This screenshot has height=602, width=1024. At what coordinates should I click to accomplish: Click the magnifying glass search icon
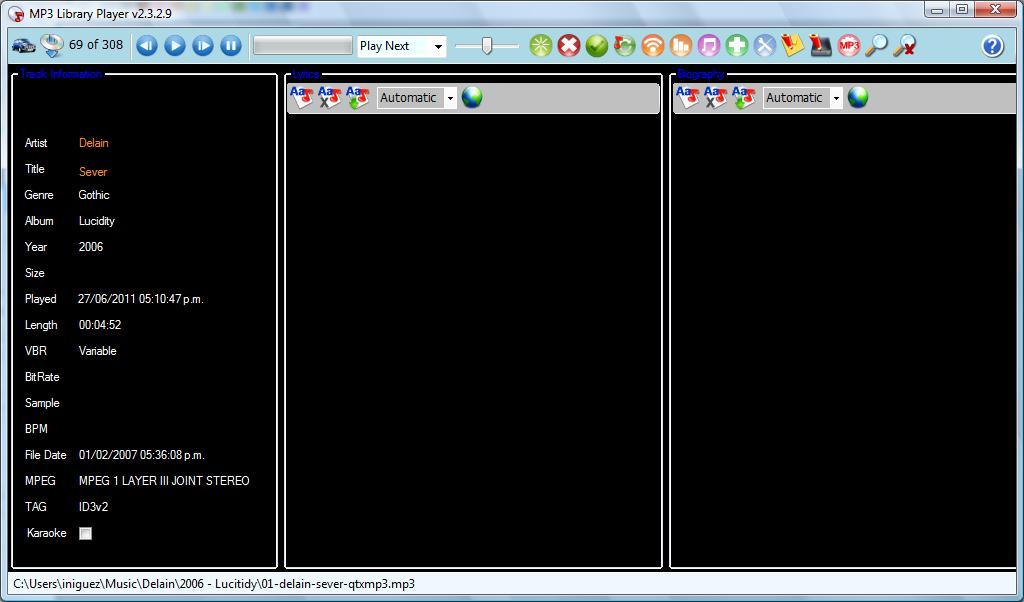point(878,45)
